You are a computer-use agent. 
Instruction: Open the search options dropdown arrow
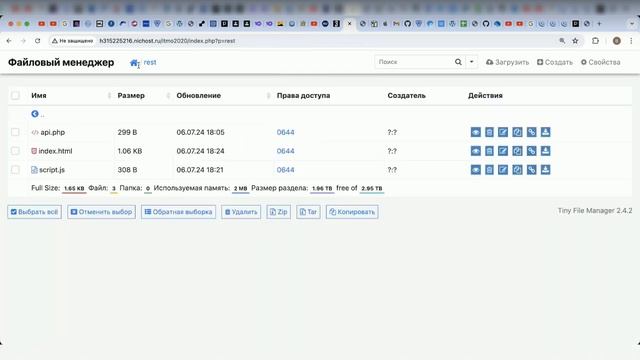471,62
